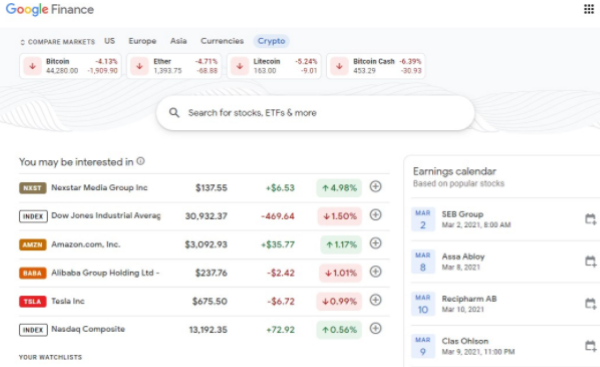This screenshot has height=367, width=600.
Task: Open Amazon.com, Inc. stock
Action: coord(86,244)
